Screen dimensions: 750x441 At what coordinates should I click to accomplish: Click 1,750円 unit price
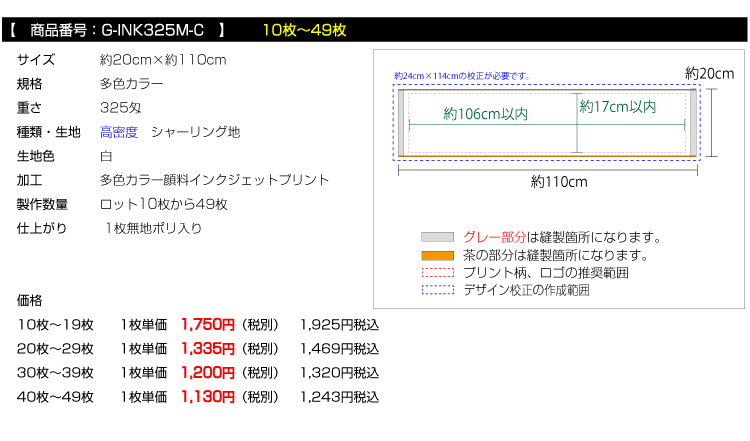click(208, 324)
